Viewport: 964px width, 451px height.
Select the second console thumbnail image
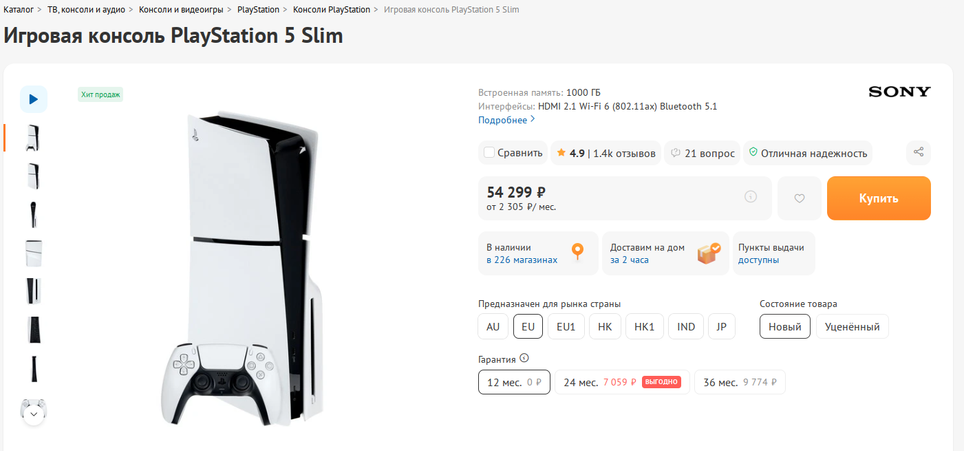33,176
